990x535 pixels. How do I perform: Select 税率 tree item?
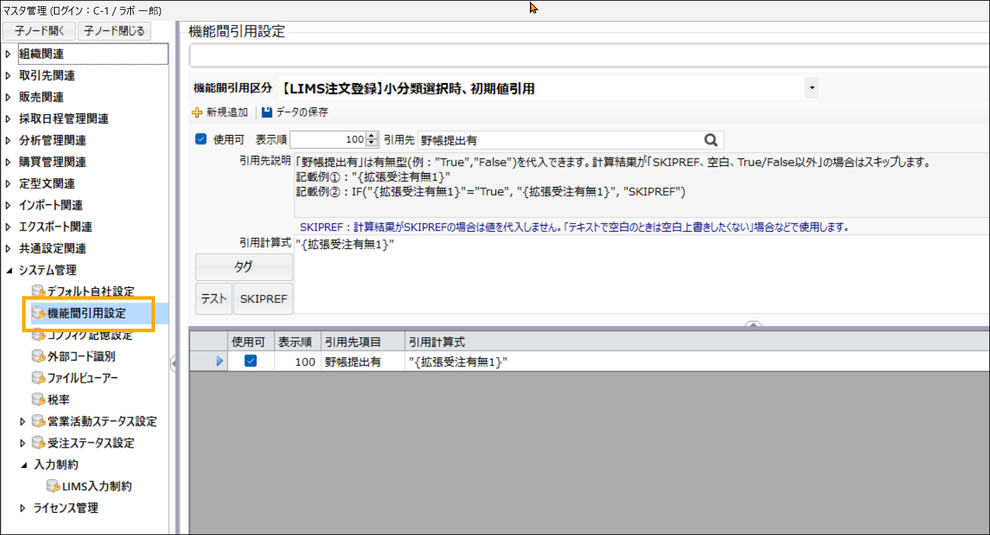pyautogui.click(x=59, y=399)
